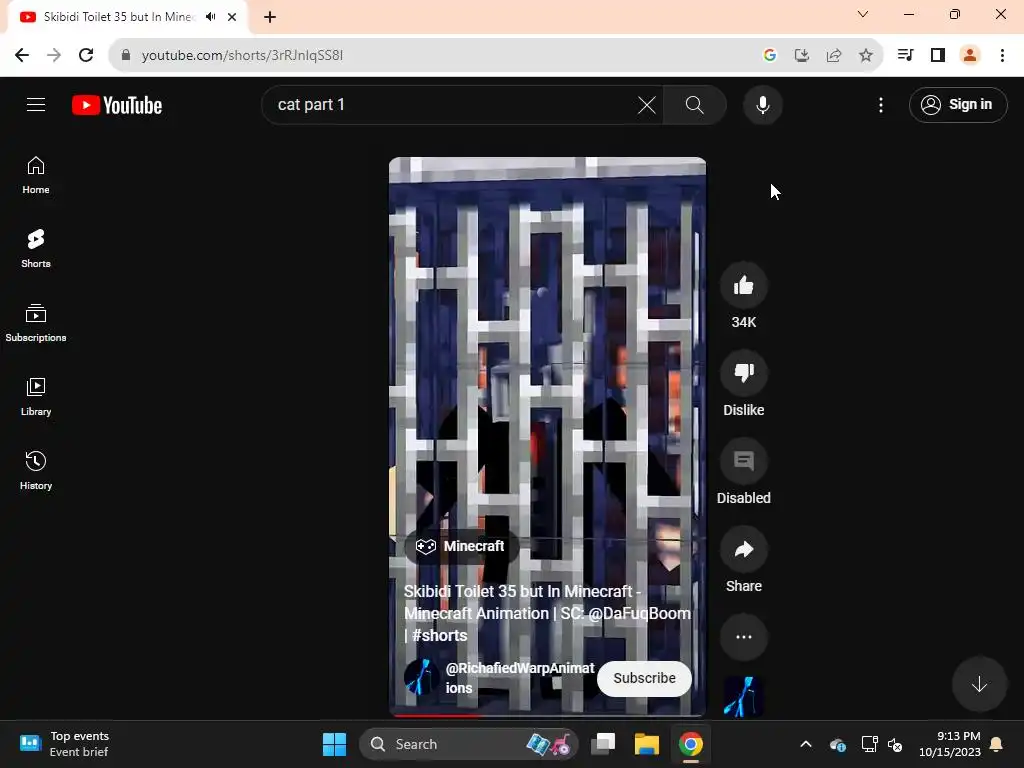Open Chrome's three-dot menu

[1002, 55]
